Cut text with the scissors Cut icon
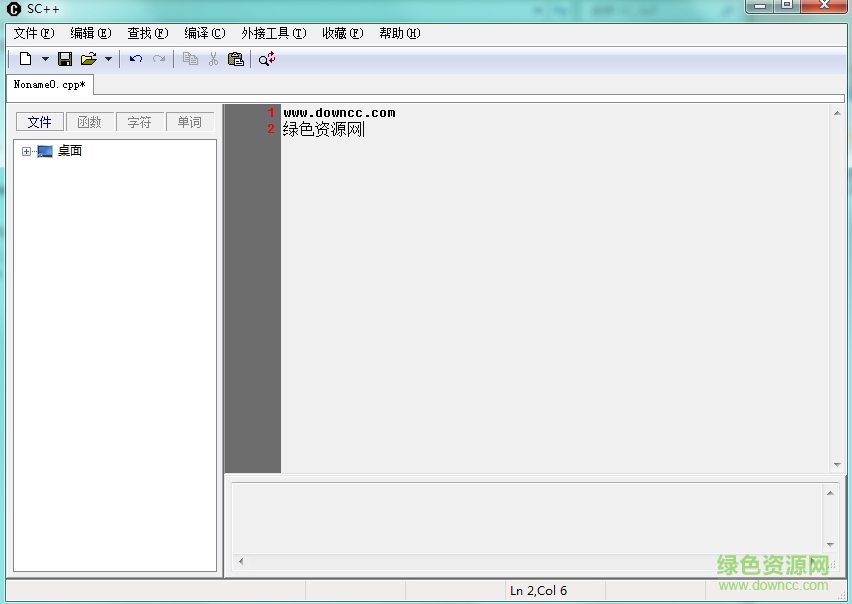Viewport: 852px width, 604px height. (213, 58)
